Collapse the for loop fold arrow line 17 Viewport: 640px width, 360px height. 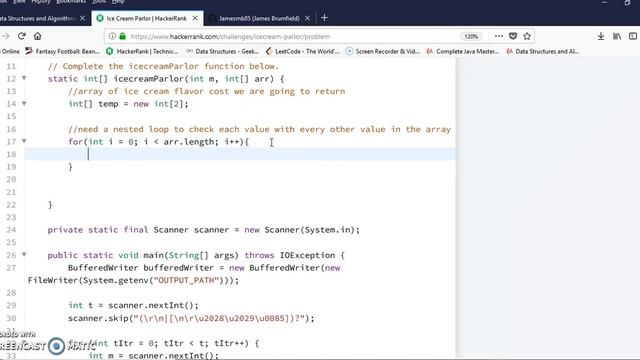point(24,141)
